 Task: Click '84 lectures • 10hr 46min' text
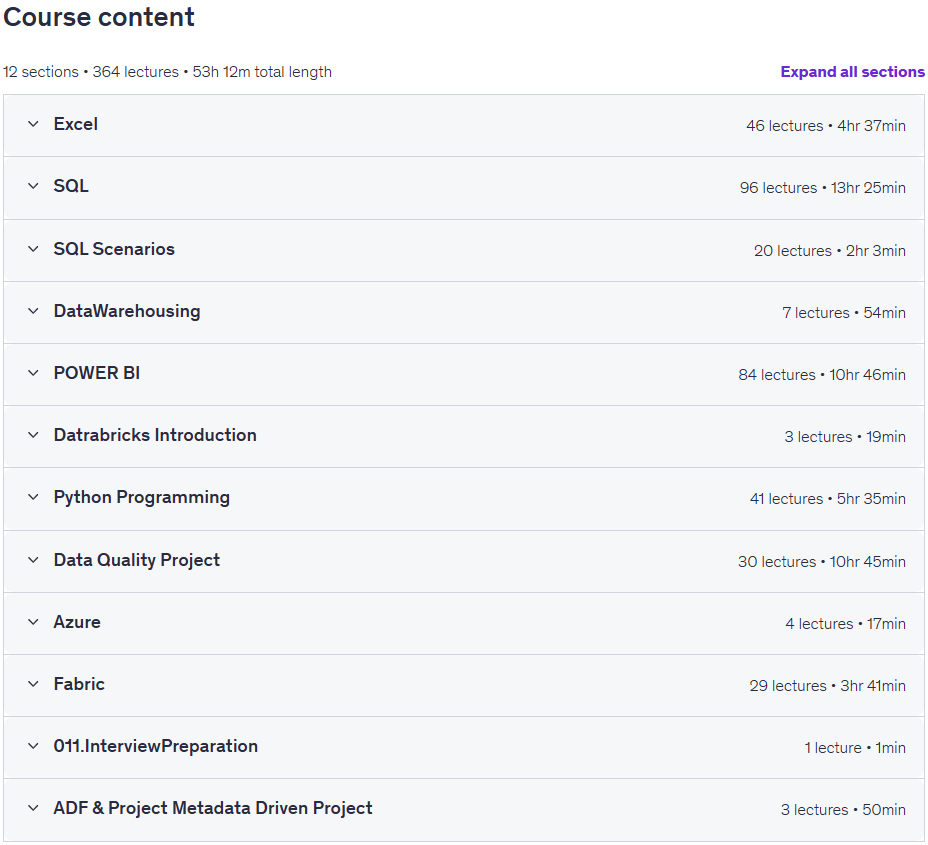point(822,375)
